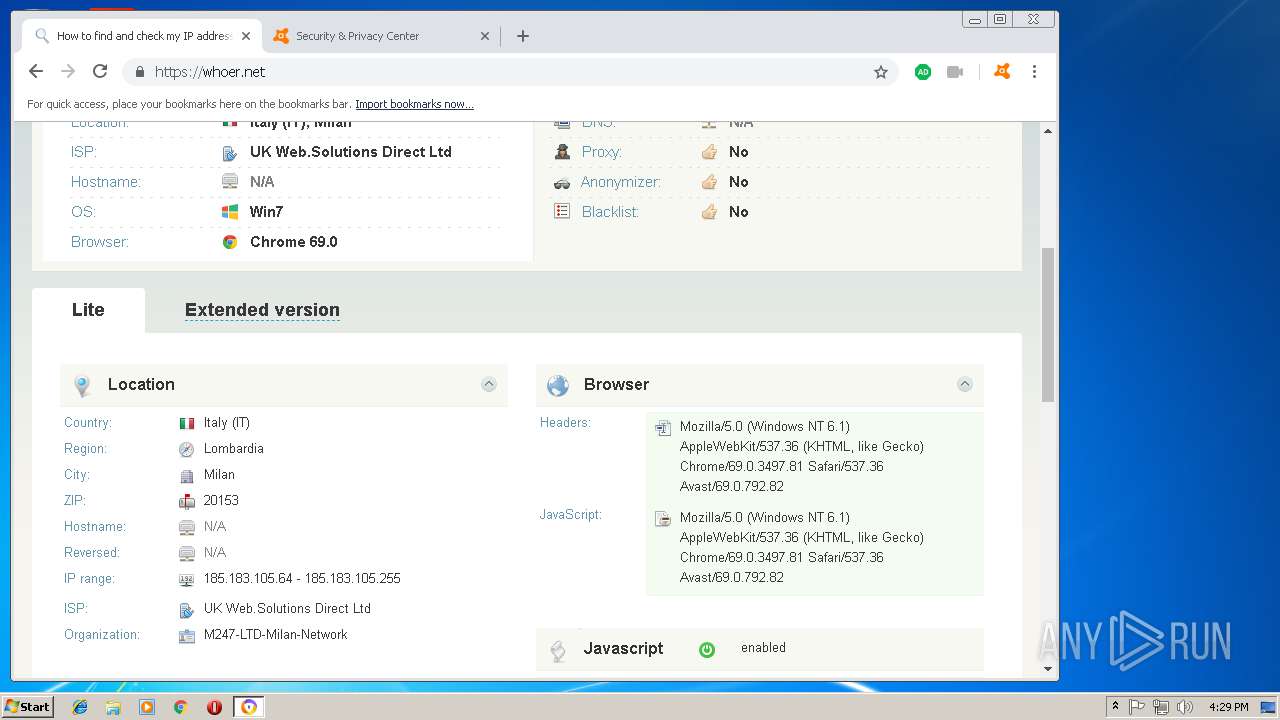The image size is (1280, 720).
Task: Click the Proxy spy icon
Action: tap(562, 152)
